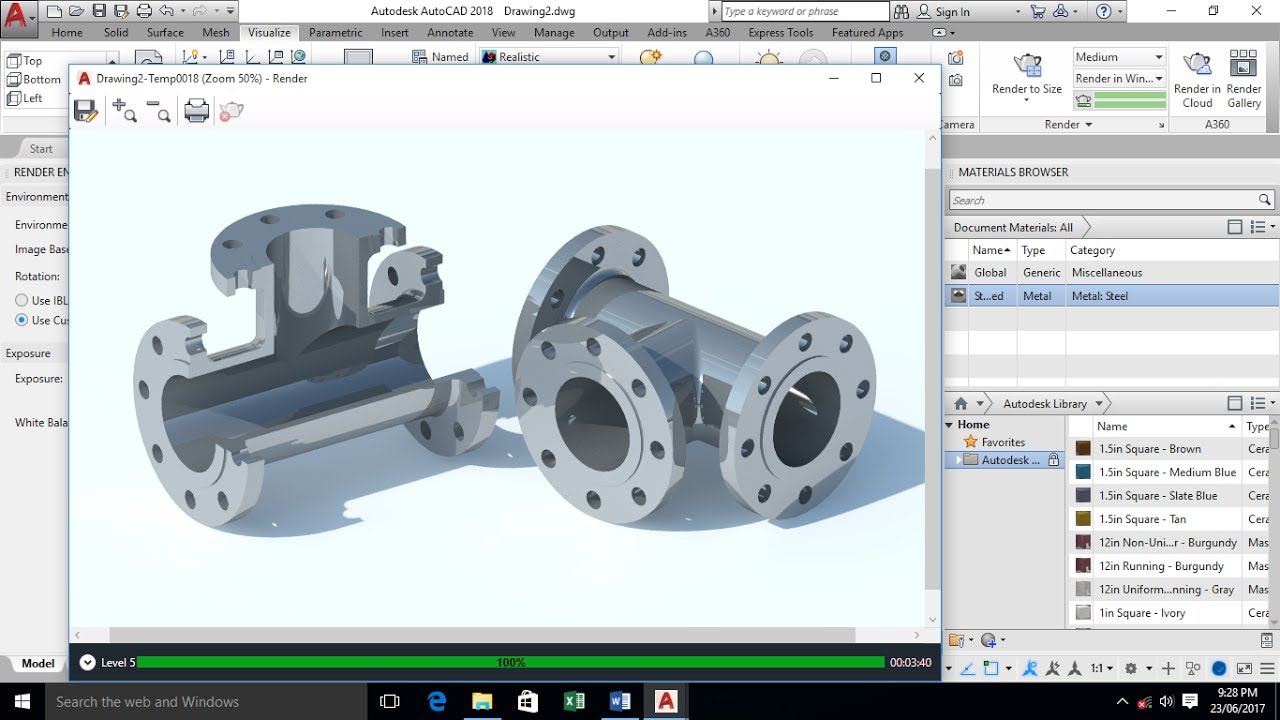The height and width of the screenshot is (720, 1280).
Task: Click the 1.5in Square - Brown swatch
Action: tap(1083, 449)
